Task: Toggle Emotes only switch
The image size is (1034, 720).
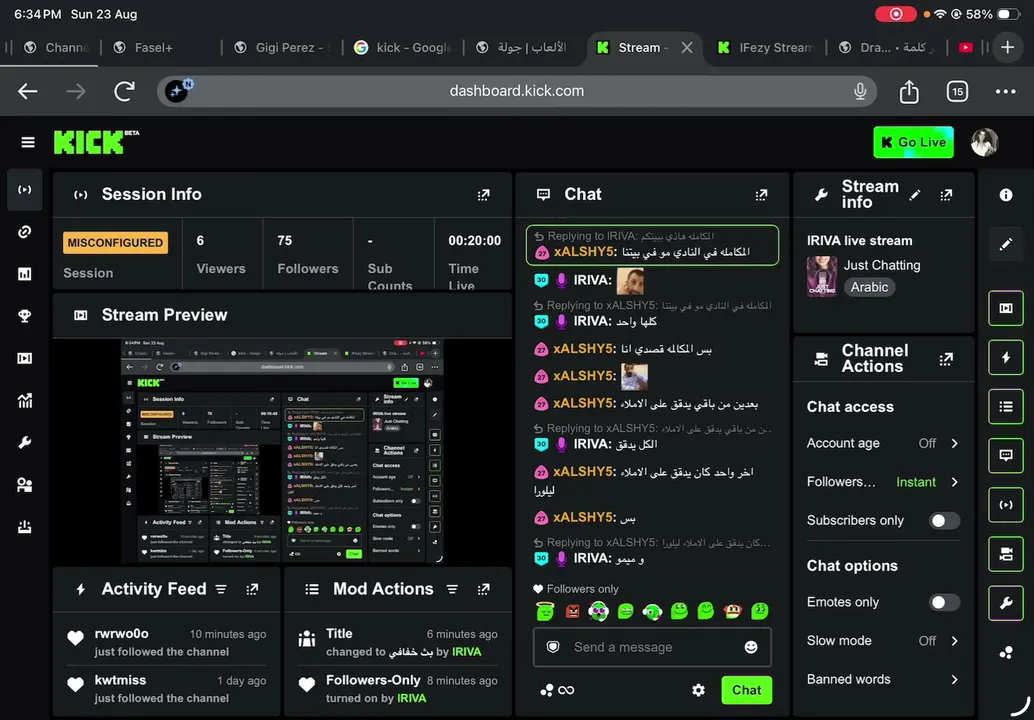Action: pyautogui.click(x=944, y=603)
